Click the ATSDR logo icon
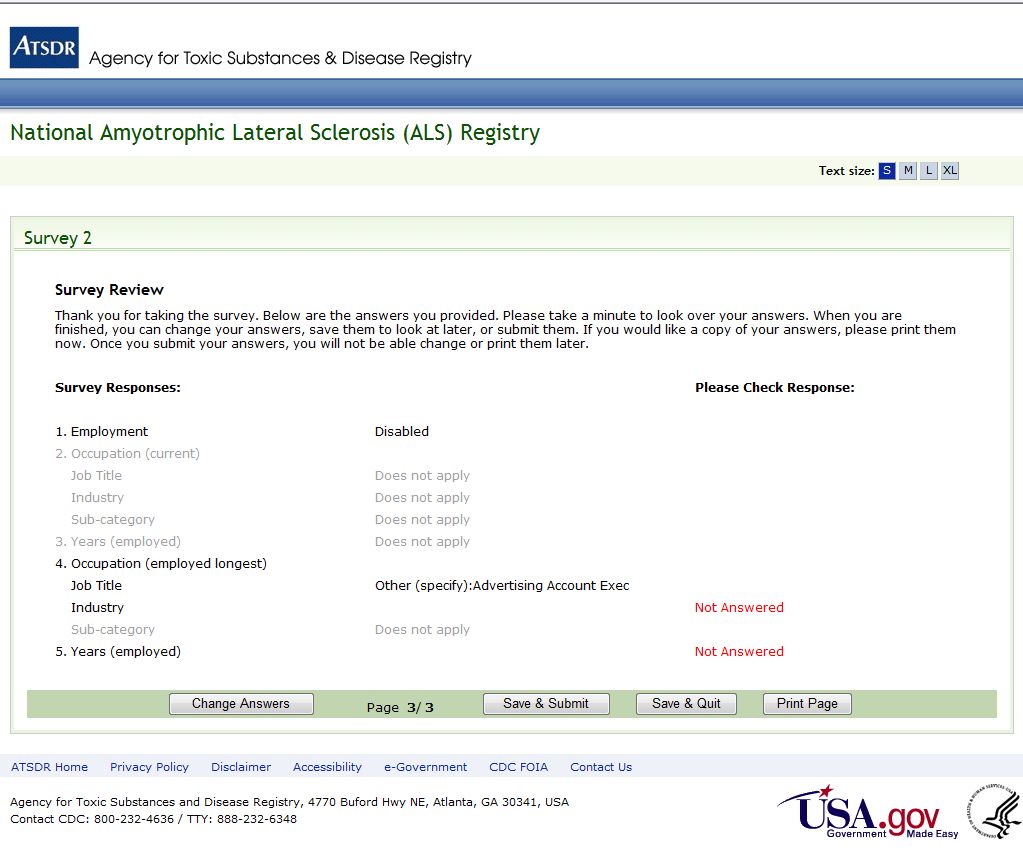 coord(44,48)
